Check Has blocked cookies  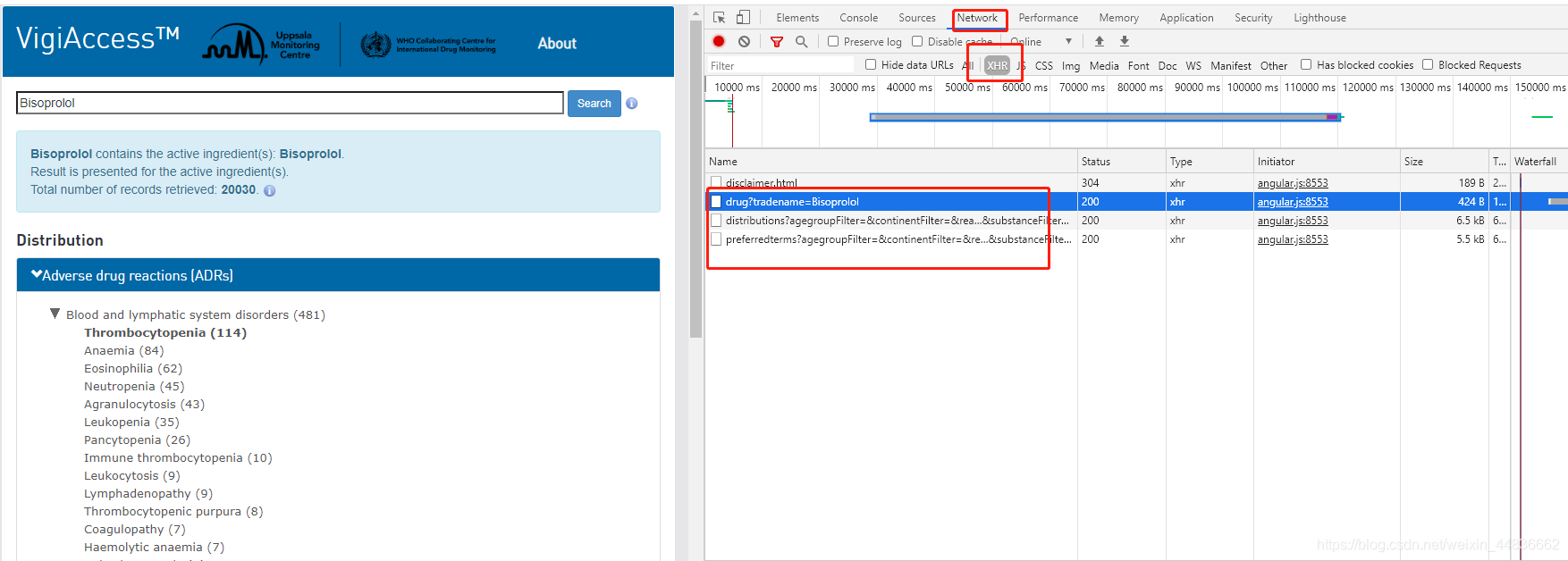coord(1306,64)
